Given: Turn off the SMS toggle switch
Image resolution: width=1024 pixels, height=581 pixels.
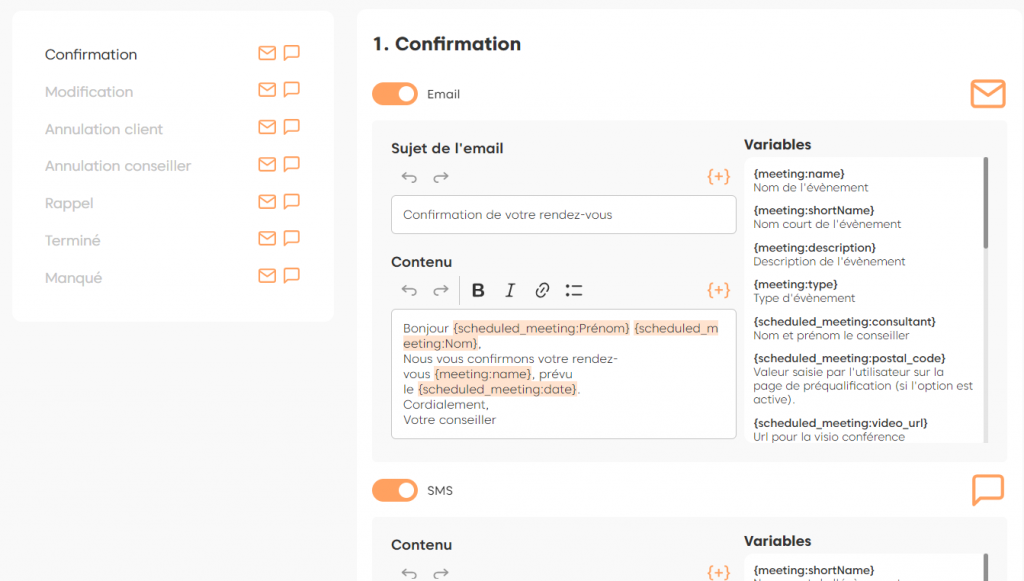Looking at the screenshot, I should 394,491.
